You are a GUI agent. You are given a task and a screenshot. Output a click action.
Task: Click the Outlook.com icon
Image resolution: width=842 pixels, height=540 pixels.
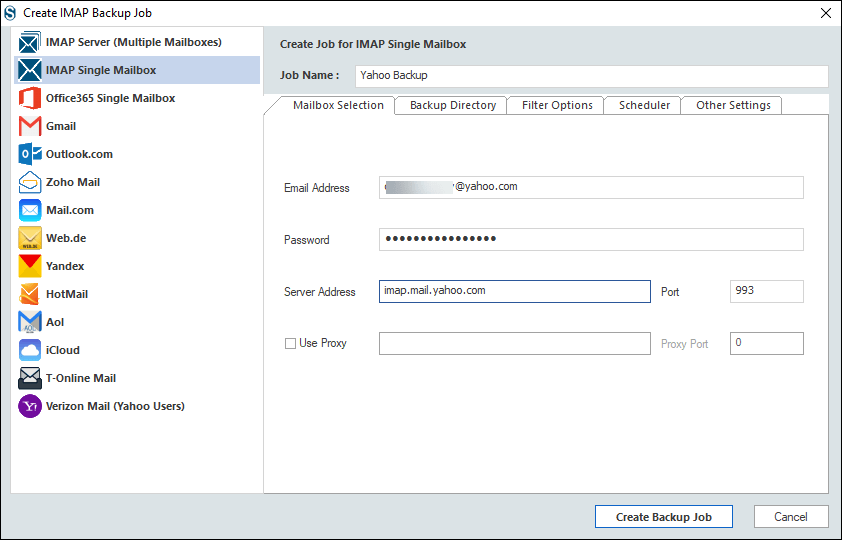[x=30, y=154]
